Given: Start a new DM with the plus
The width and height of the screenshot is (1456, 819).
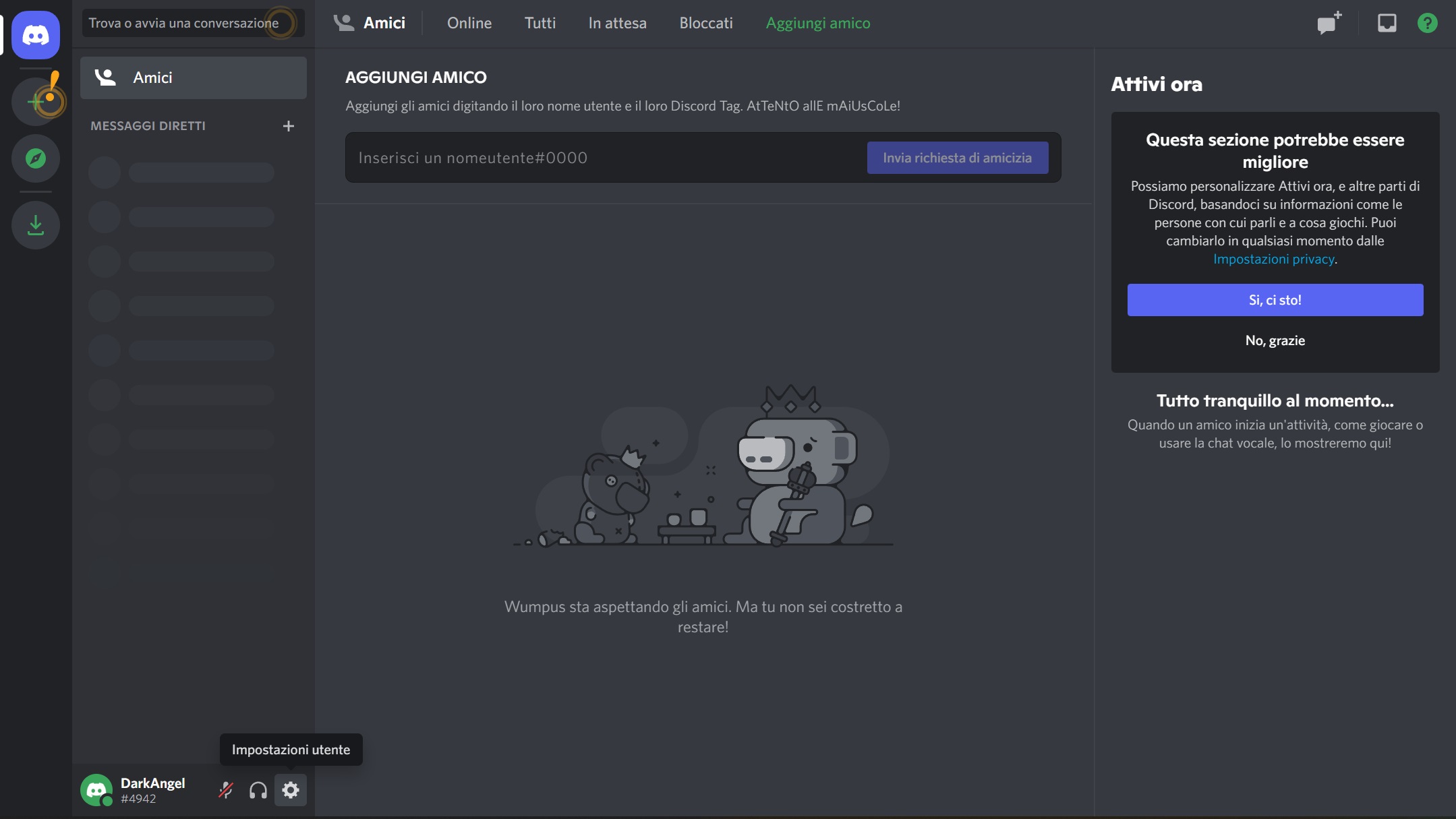Looking at the screenshot, I should [289, 125].
